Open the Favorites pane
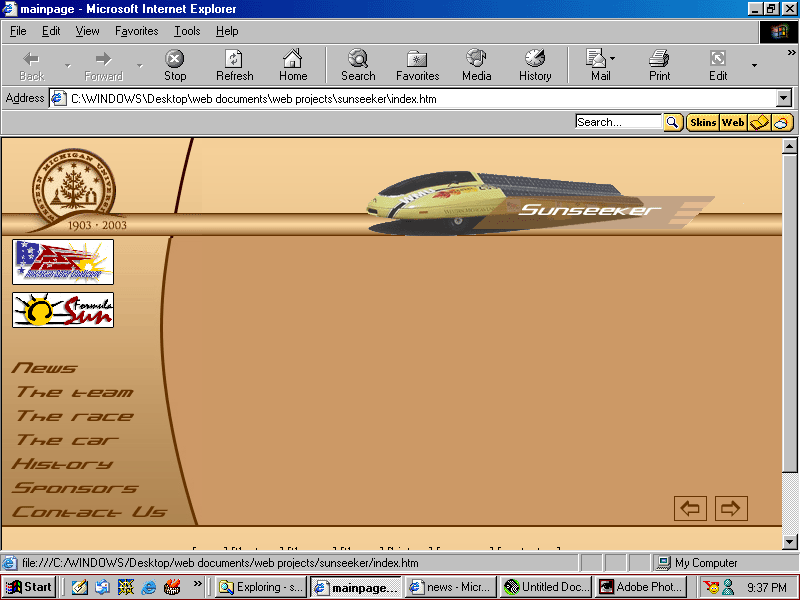Image resolution: width=800 pixels, height=600 pixels. click(417, 65)
